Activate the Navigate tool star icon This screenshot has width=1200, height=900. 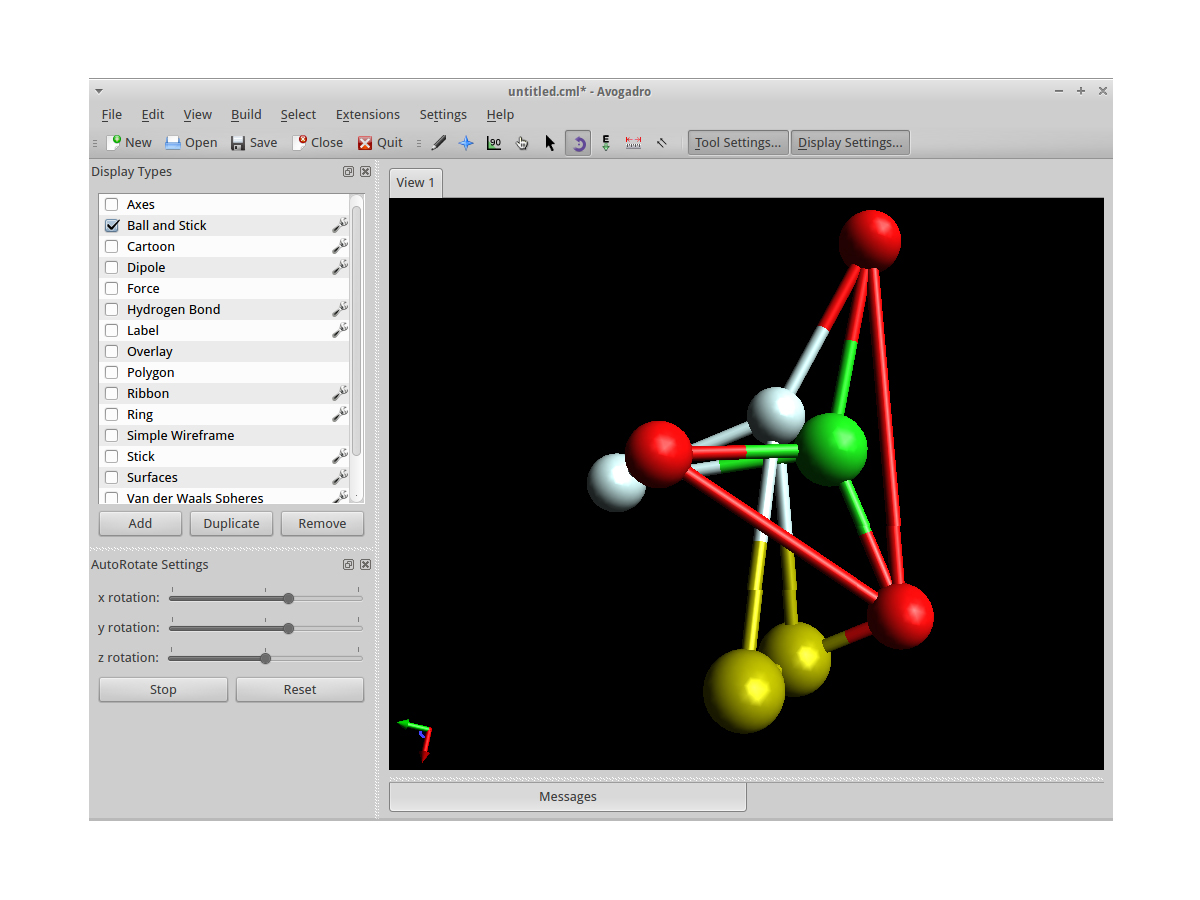(466, 143)
